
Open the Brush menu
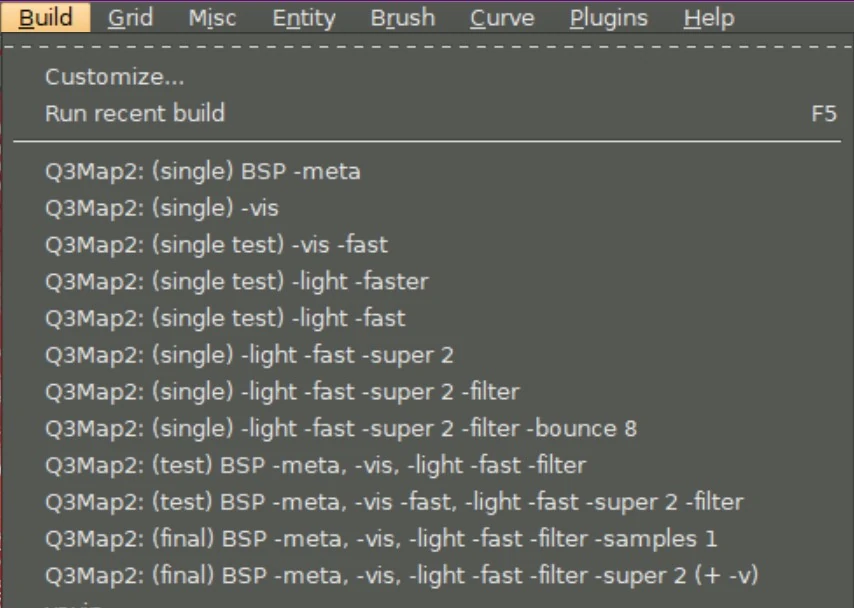pos(402,18)
